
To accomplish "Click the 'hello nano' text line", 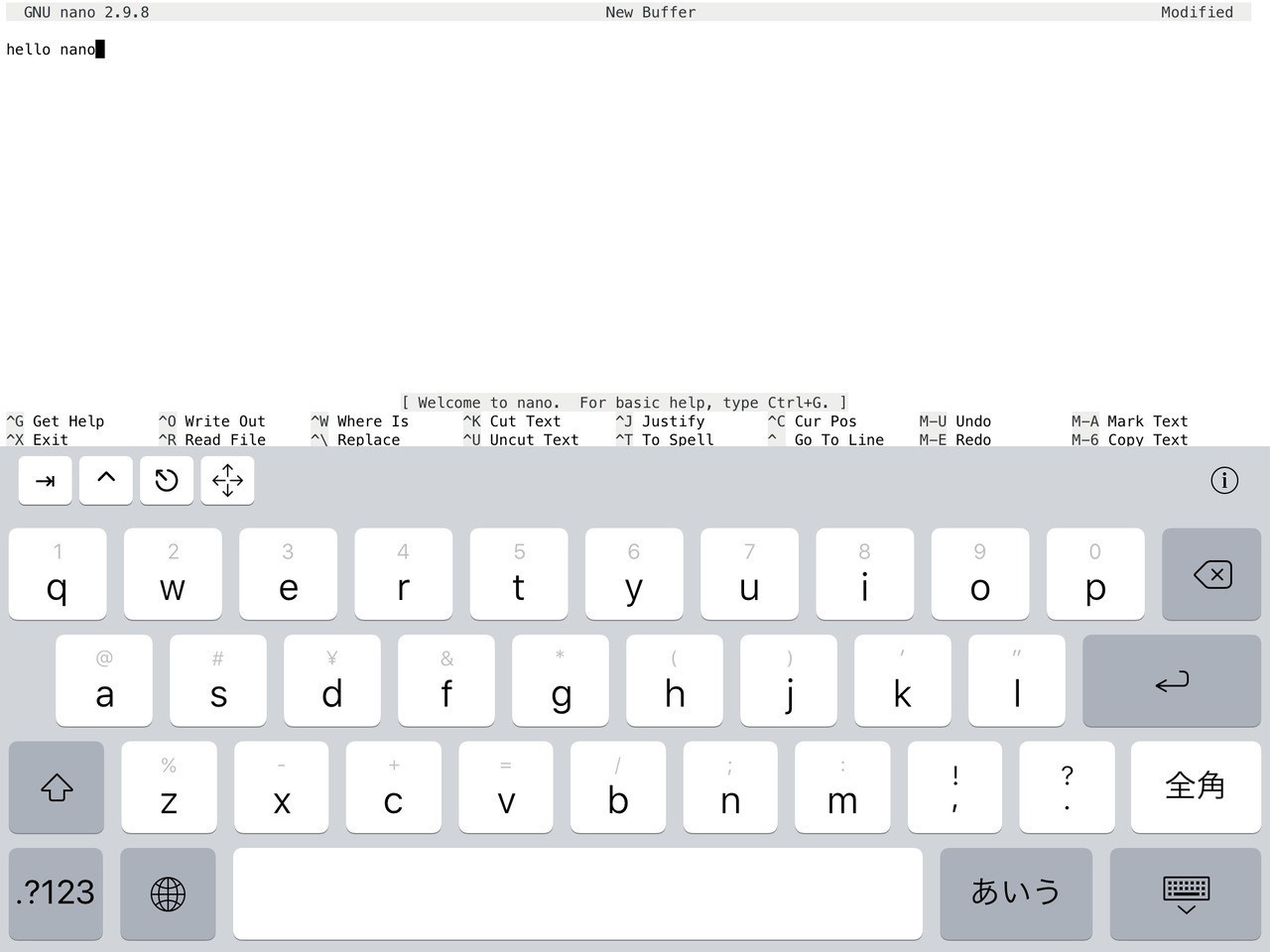I will [x=52, y=50].
